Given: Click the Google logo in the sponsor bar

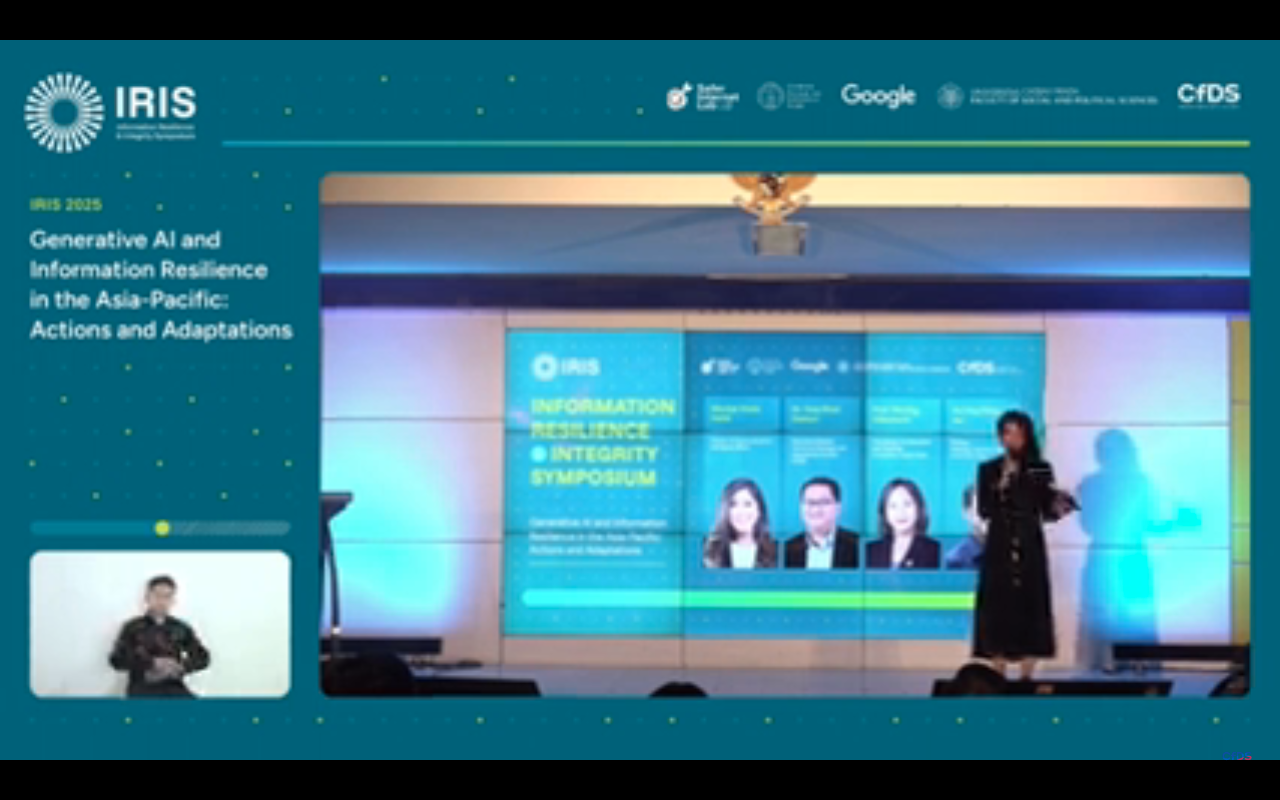Looking at the screenshot, I should [878, 96].
